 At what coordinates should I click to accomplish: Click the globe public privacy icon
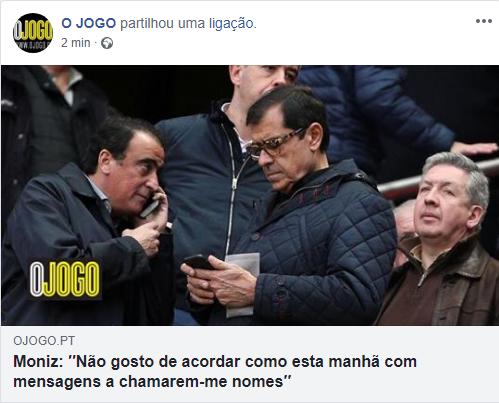pos(107,43)
